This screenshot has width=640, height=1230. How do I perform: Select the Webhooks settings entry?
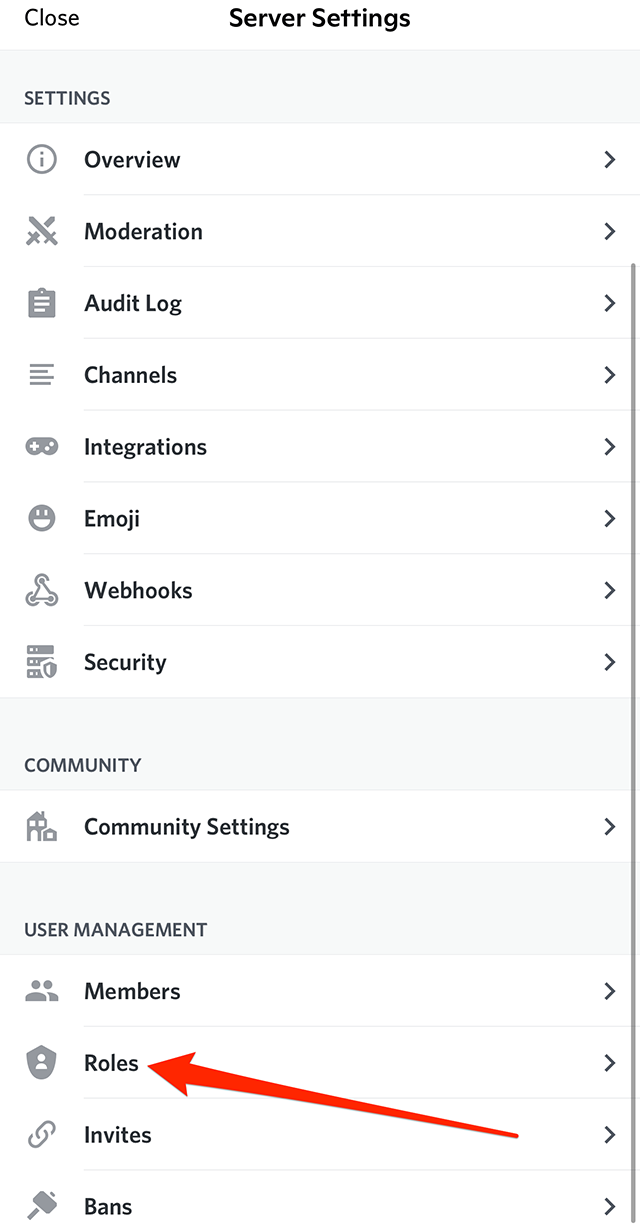point(138,591)
